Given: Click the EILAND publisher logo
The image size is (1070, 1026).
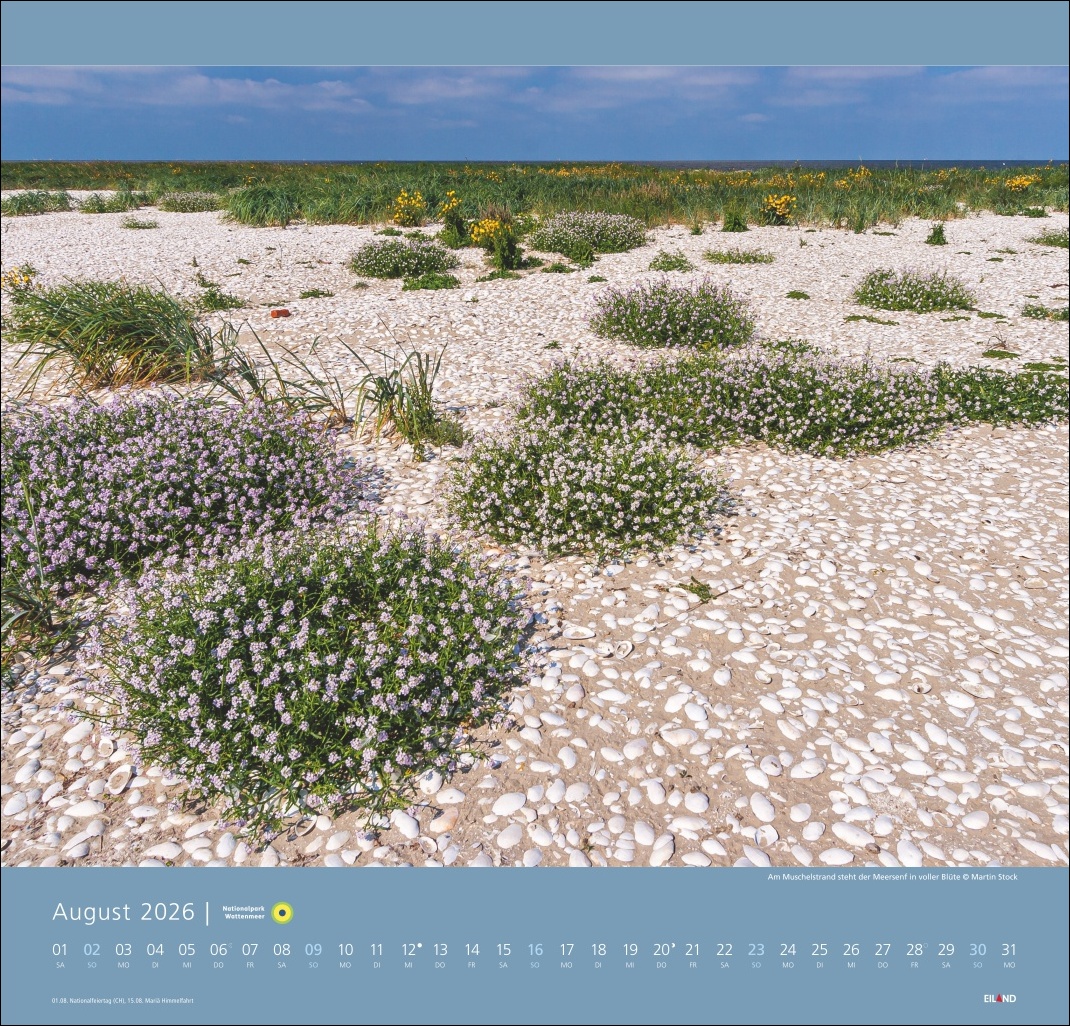Looking at the screenshot, I should coord(999,998).
